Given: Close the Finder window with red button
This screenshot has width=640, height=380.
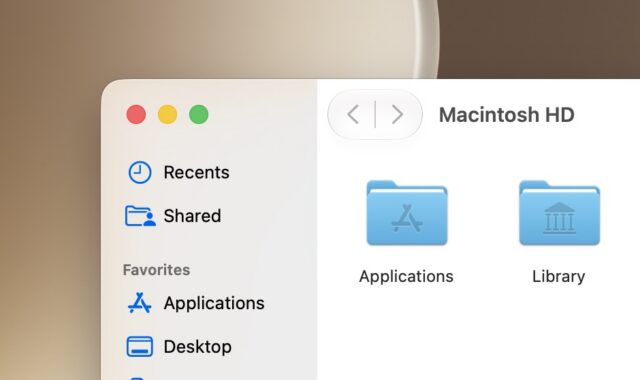Looking at the screenshot, I should (136, 114).
